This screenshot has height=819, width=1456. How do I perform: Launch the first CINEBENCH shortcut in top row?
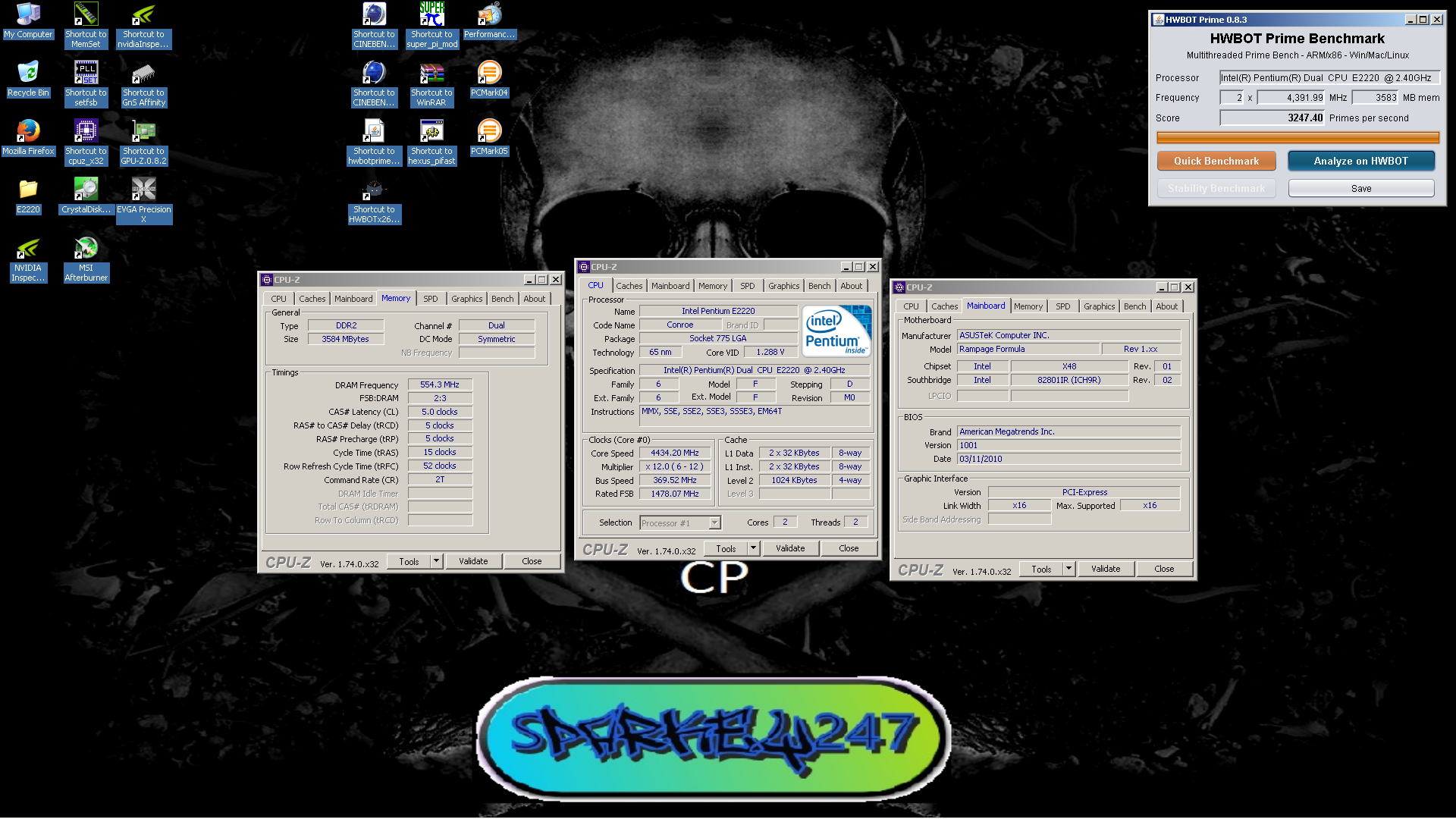[x=374, y=25]
